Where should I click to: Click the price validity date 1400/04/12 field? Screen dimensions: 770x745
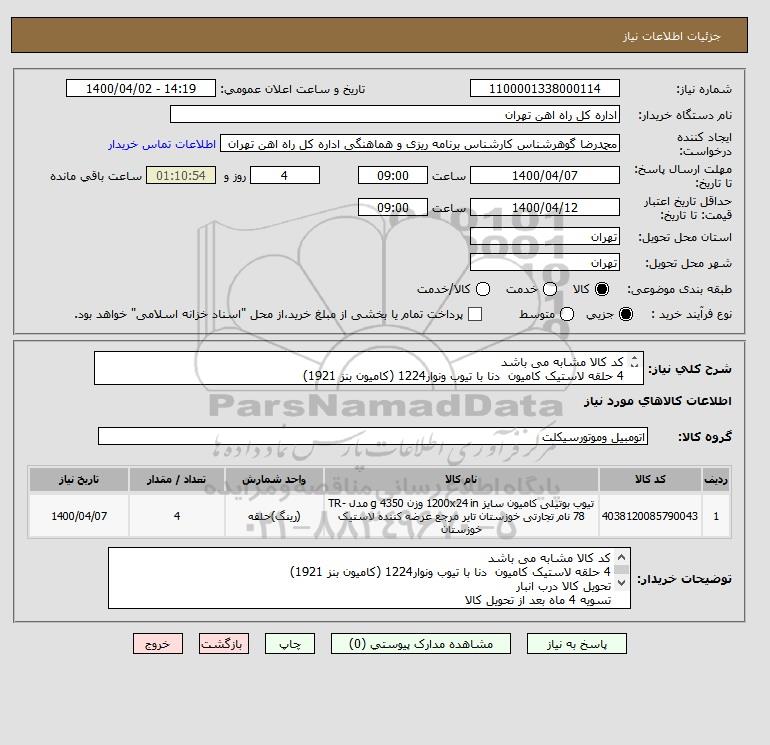click(545, 207)
